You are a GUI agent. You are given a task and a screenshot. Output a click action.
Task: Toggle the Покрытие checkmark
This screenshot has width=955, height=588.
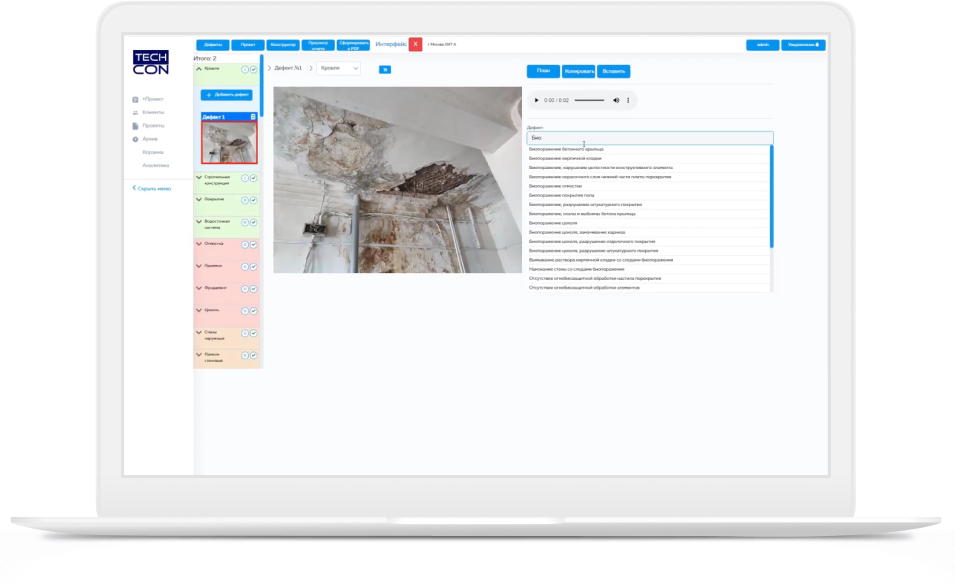pos(253,200)
